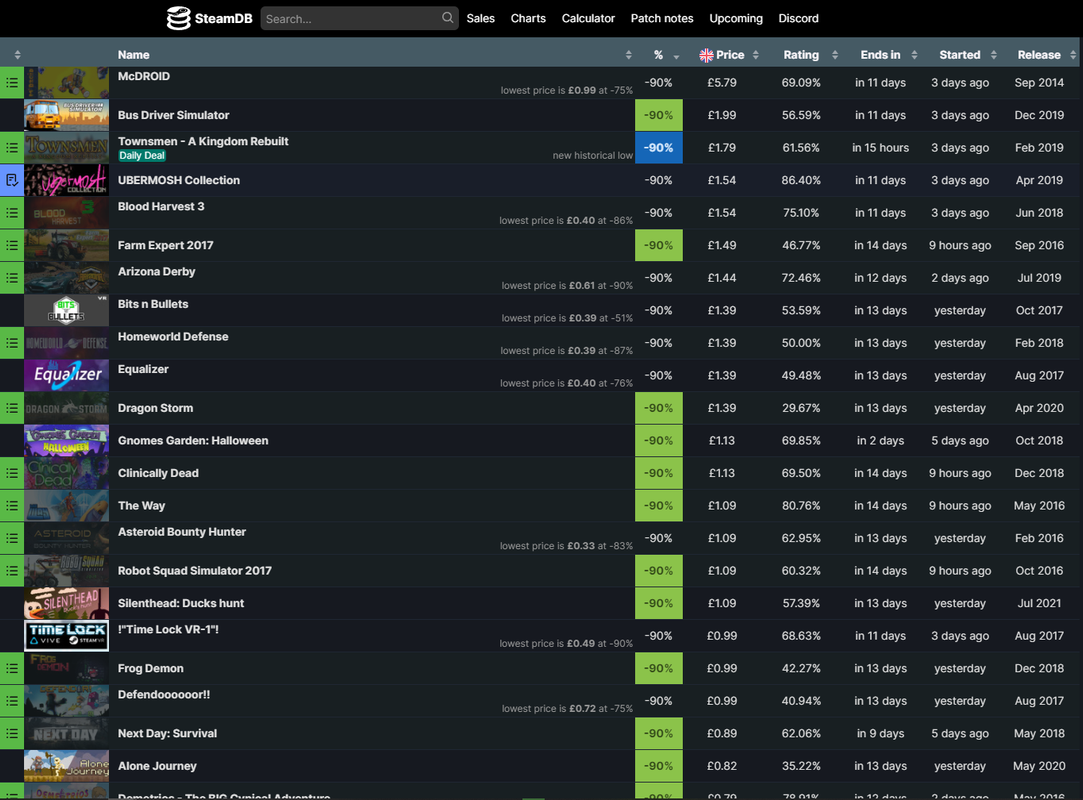Open the Charts menu item
The image size is (1083, 800).
528,19
